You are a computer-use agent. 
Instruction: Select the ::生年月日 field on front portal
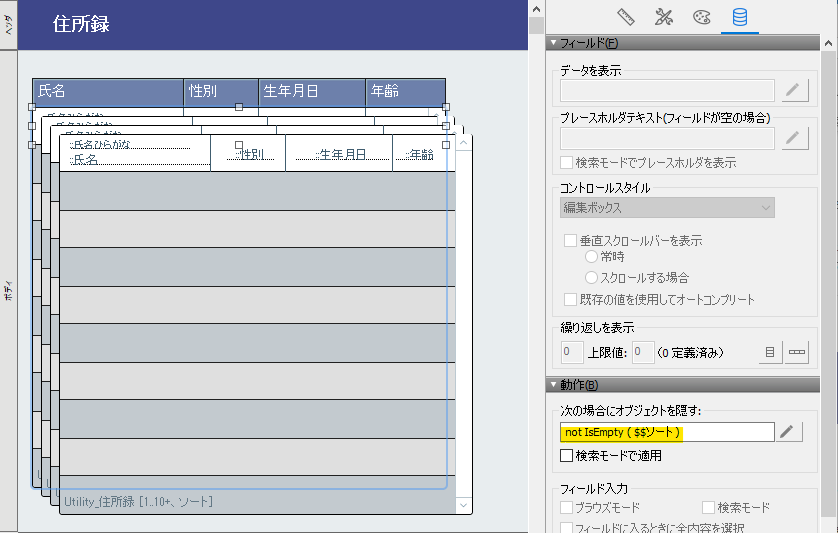(x=342, y=155)
